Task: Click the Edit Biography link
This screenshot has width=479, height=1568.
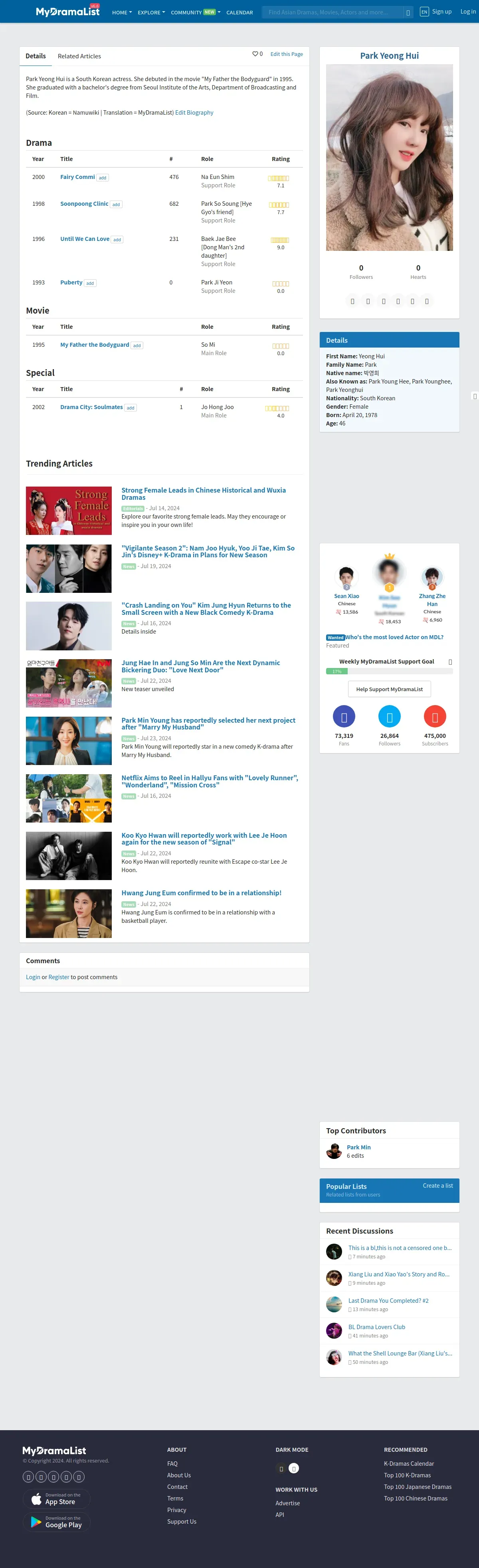Action: (x=194, y=113)
